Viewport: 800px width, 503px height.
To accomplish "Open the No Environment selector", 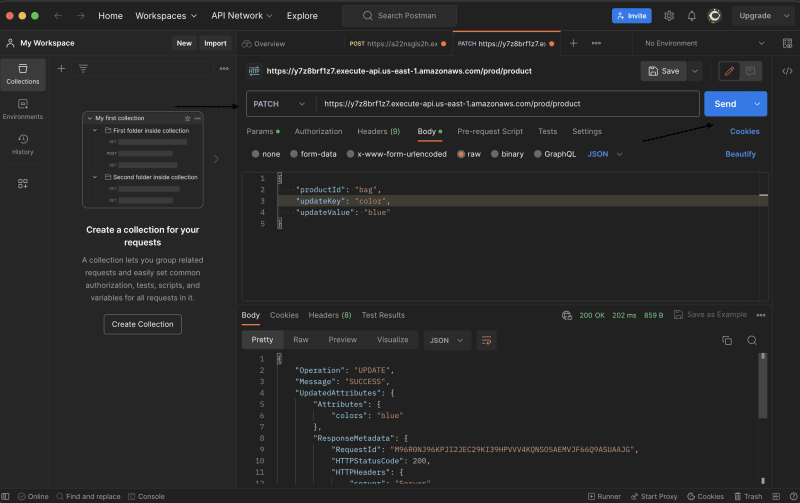I will (705, 43).
